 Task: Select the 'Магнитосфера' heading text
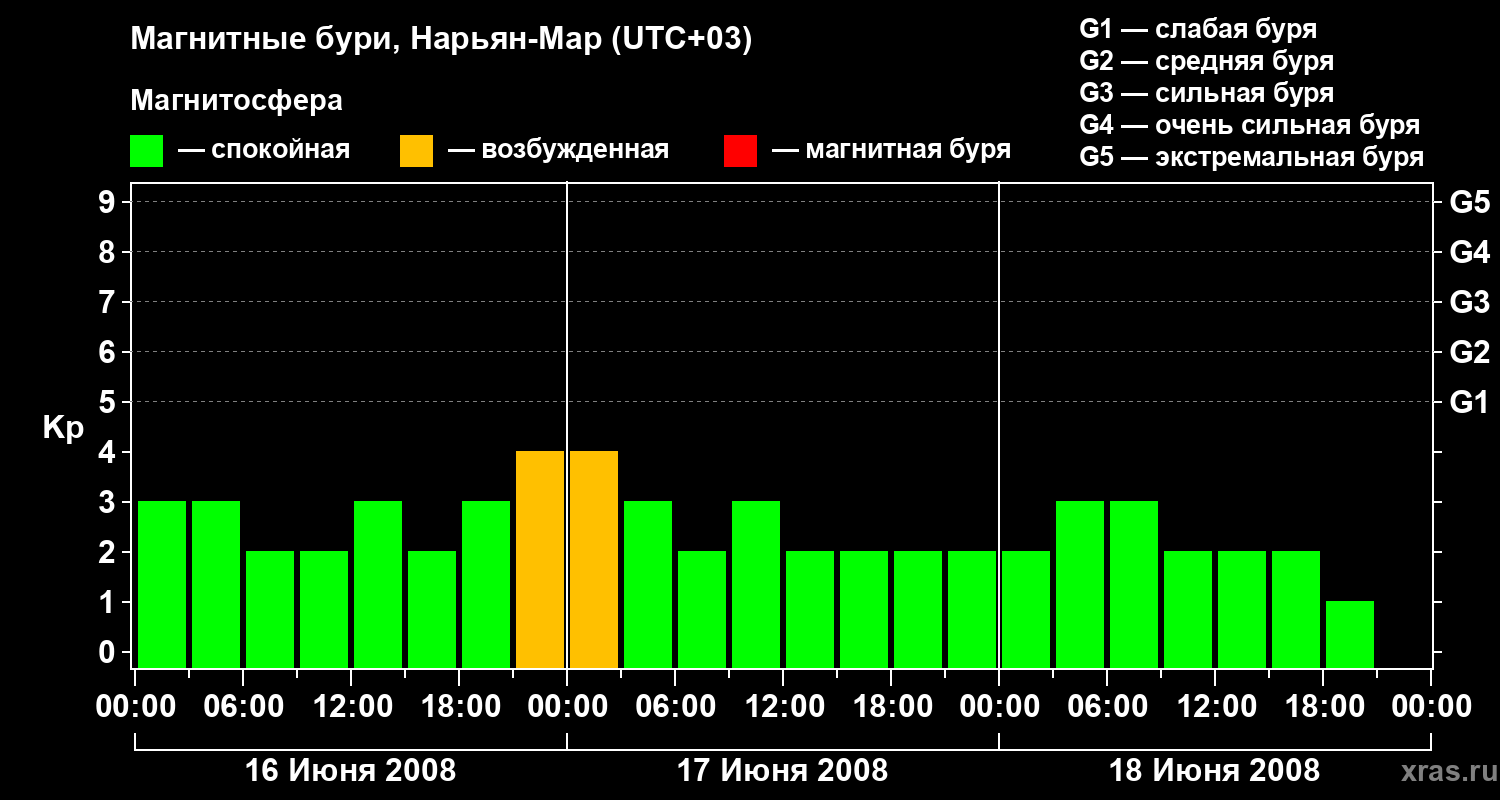coord(237,101)
